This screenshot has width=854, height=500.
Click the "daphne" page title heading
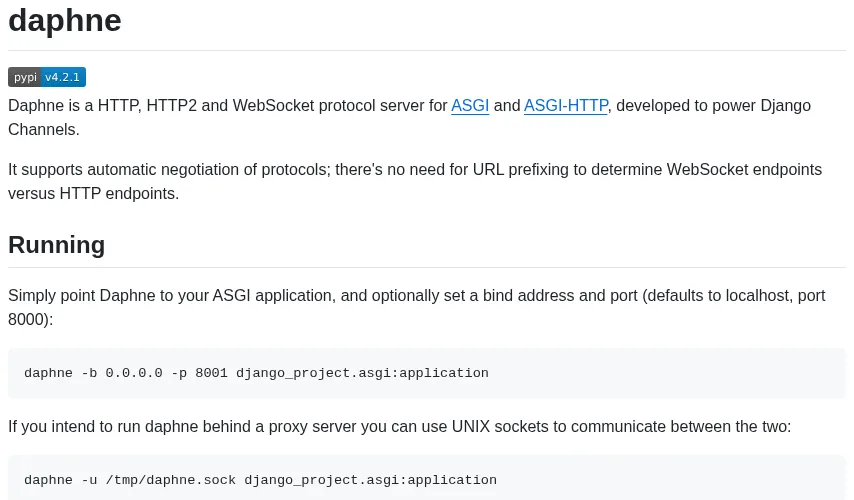[x=65, y=20]
